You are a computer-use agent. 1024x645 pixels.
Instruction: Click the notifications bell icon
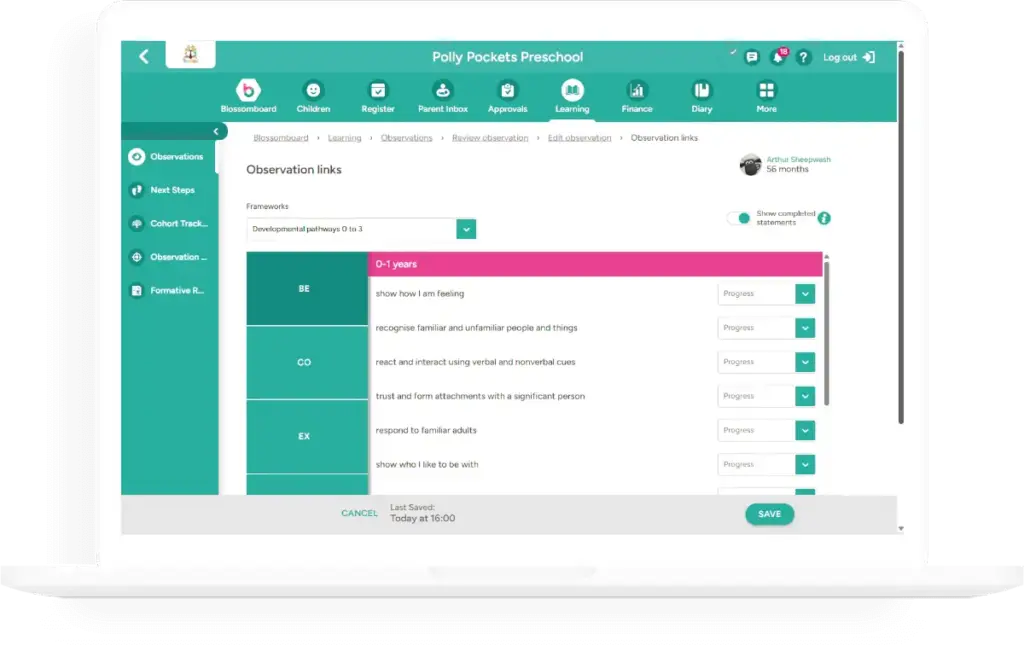tap(777, 58)
